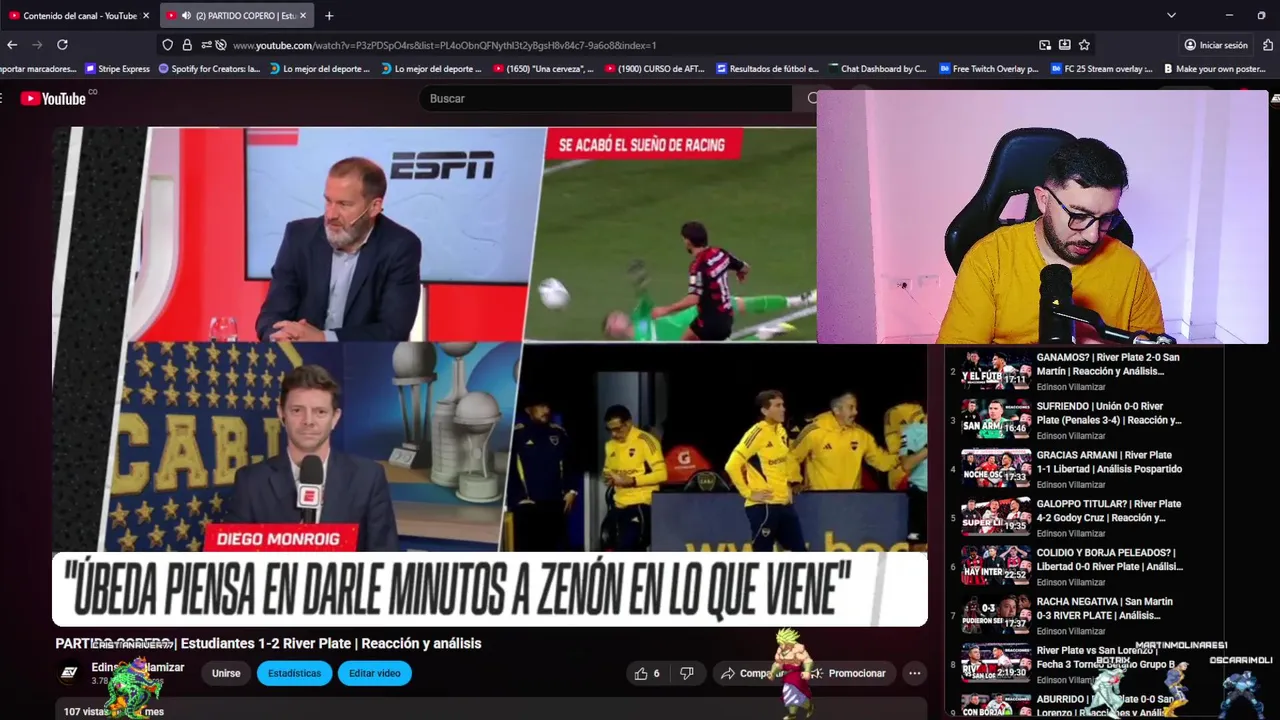
Task: Open the 'Make your own poster' bookmark
Action: tap(1214, 69)
